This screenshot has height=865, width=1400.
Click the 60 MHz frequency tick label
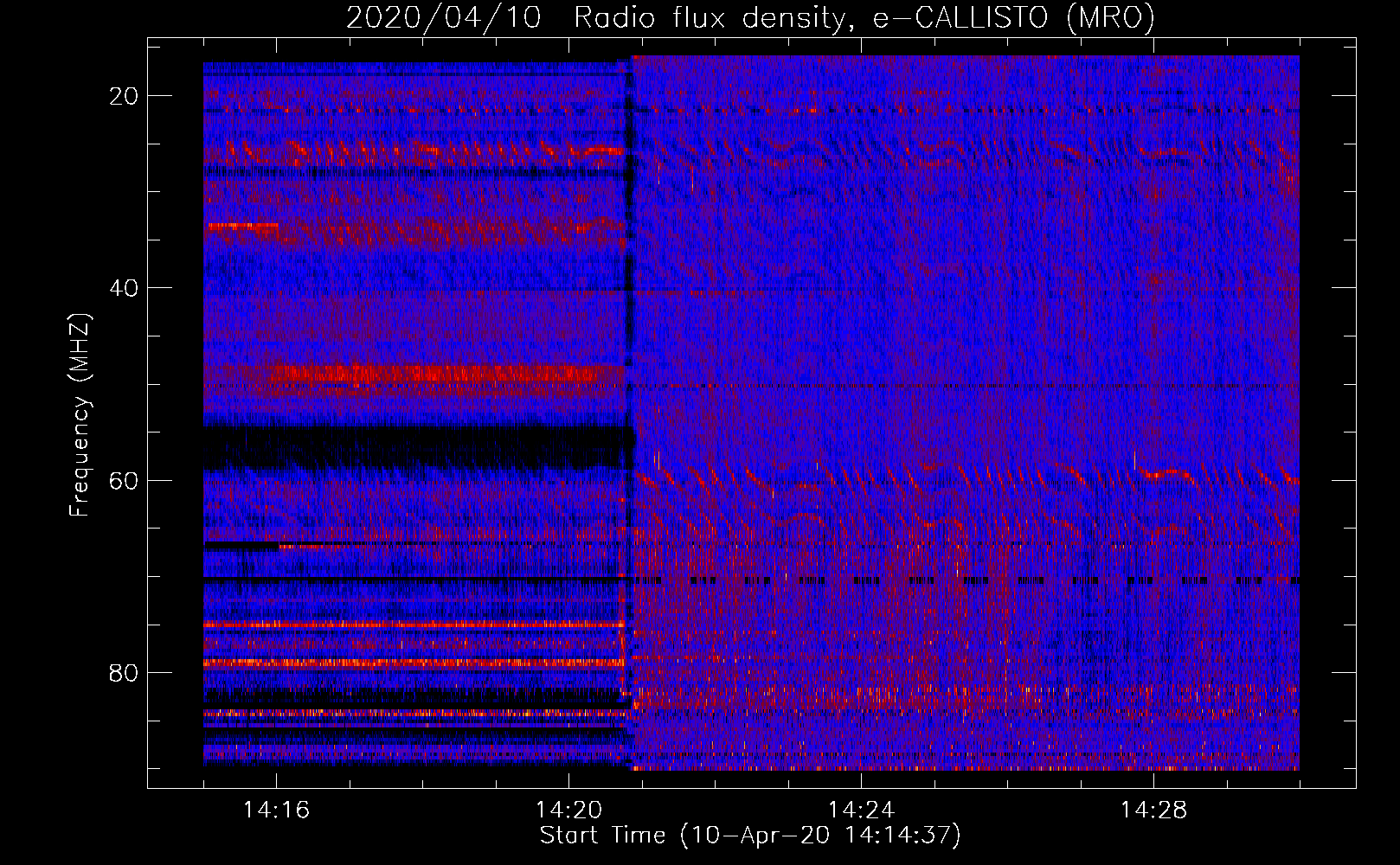pyautogui.click(x=125, y=480)
